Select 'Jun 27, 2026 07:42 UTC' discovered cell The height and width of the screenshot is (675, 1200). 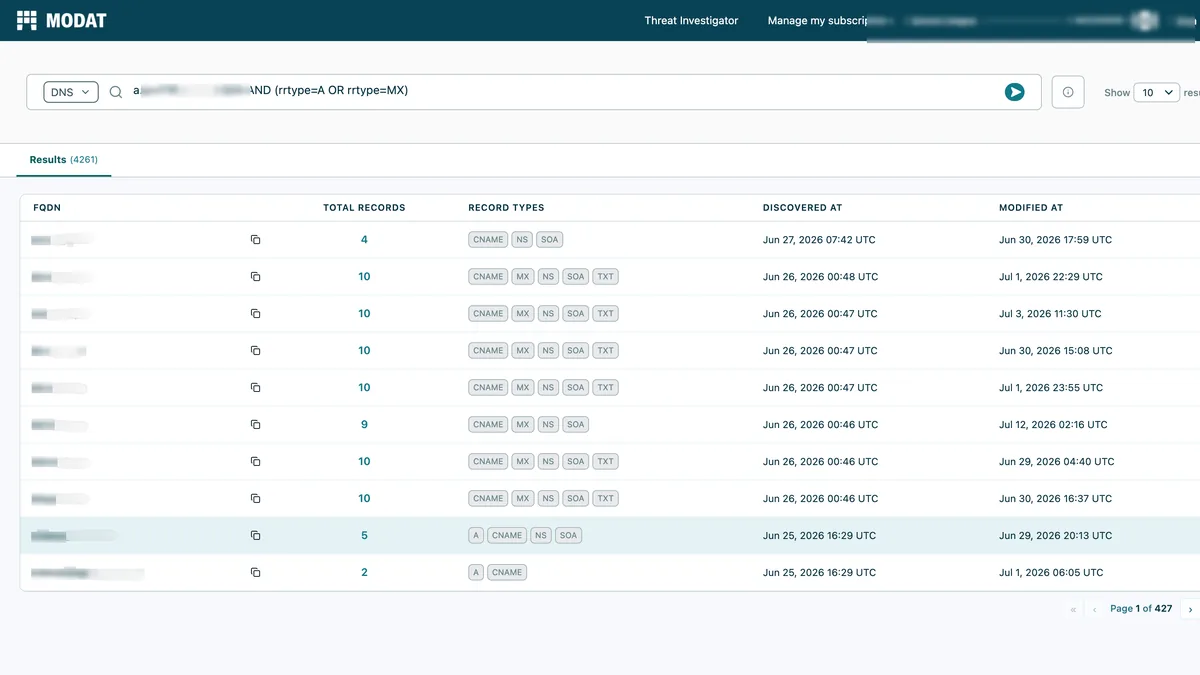click(x=820, y=240)
